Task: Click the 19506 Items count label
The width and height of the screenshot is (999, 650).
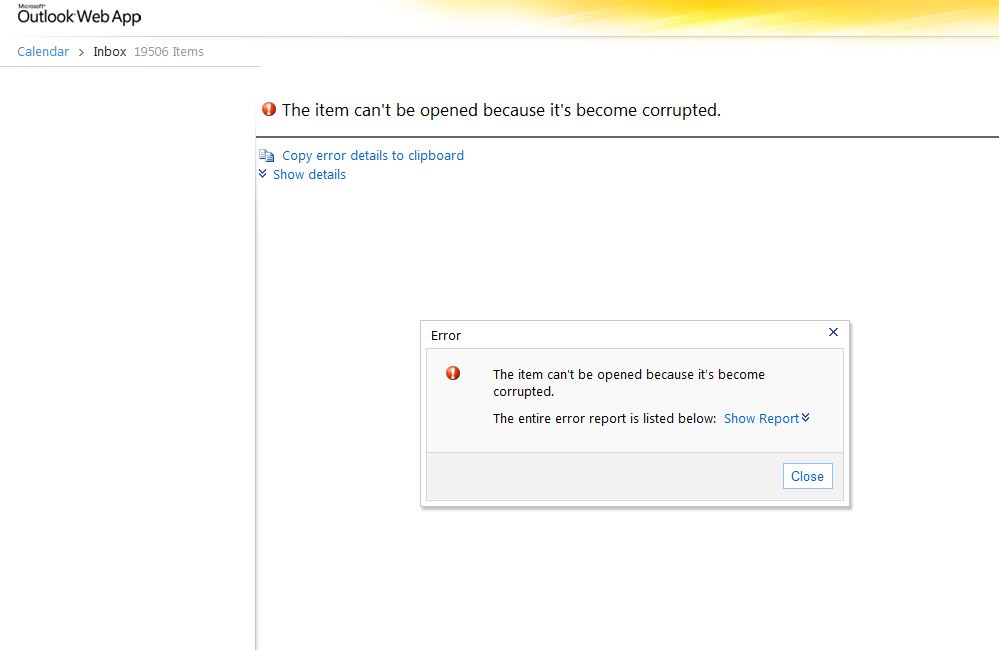Action: (169, 52)
